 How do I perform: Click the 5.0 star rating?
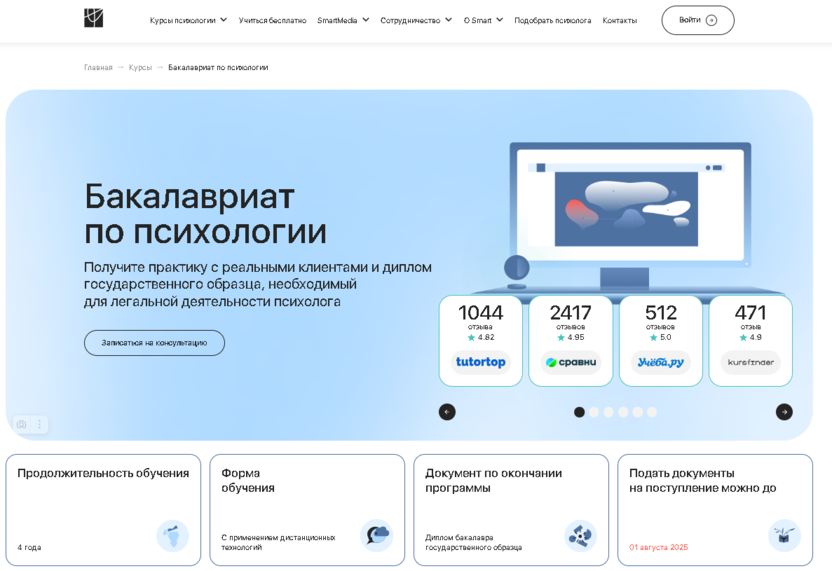(x=661, y=337)
